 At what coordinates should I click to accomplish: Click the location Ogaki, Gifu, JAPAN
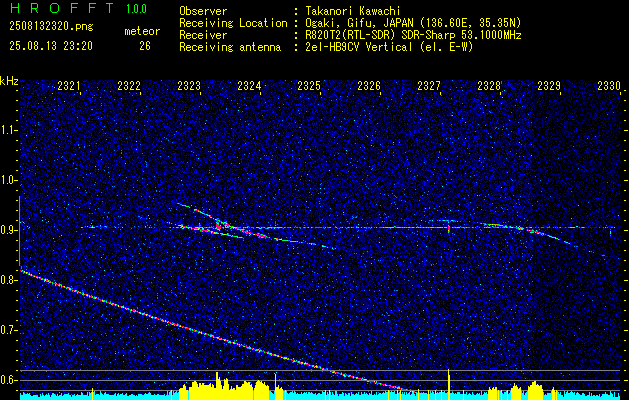coord(359,23)
